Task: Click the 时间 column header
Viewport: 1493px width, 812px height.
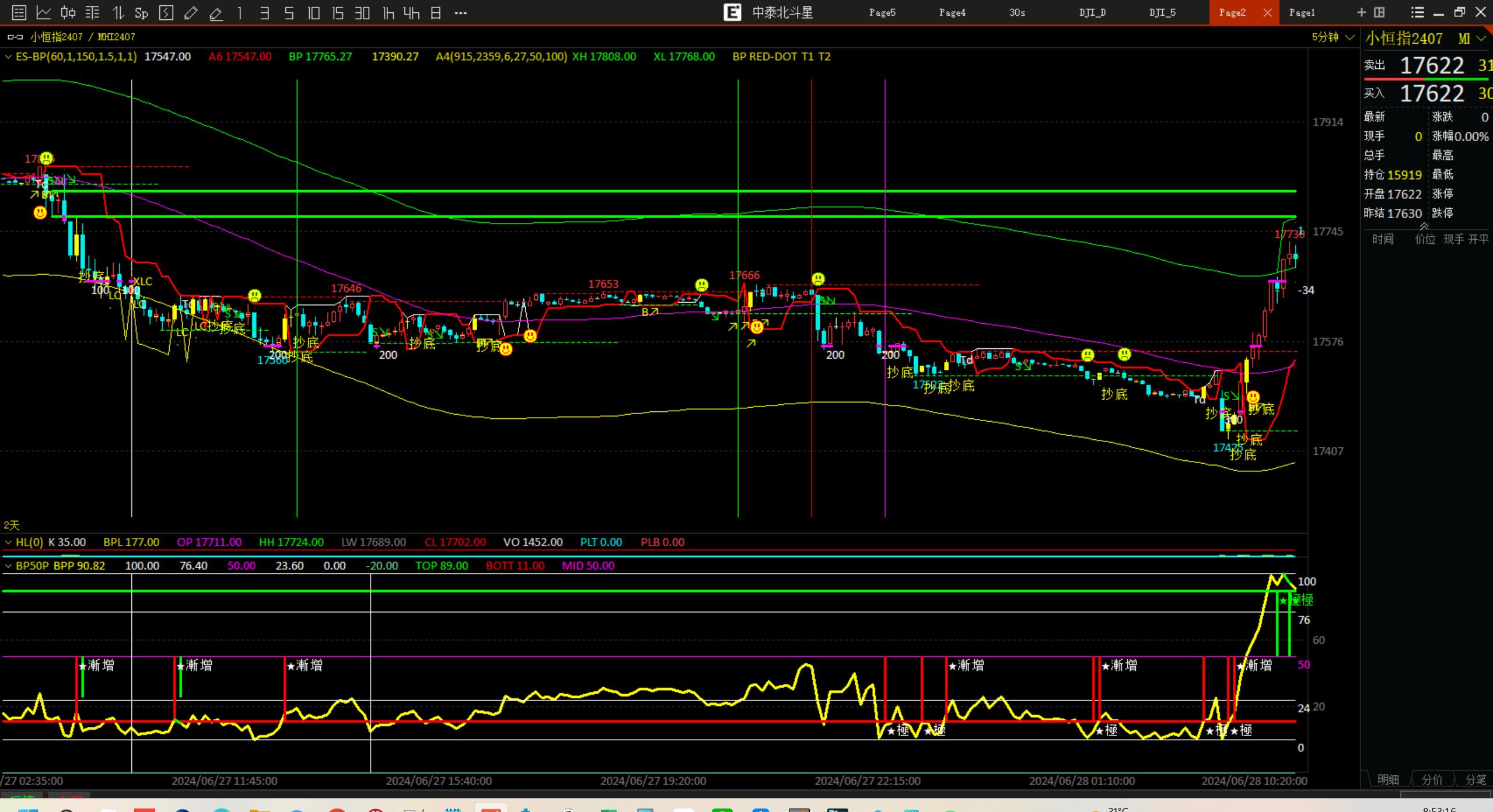Action: coord(1383,239)
